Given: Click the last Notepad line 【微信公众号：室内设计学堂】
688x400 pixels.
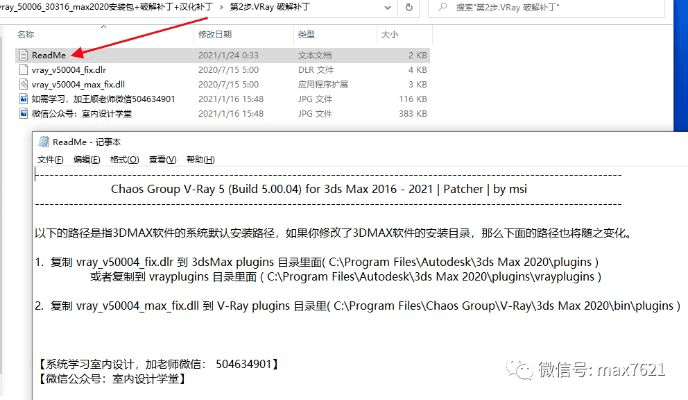Looking at the screenshot, I should pos(112,379).
